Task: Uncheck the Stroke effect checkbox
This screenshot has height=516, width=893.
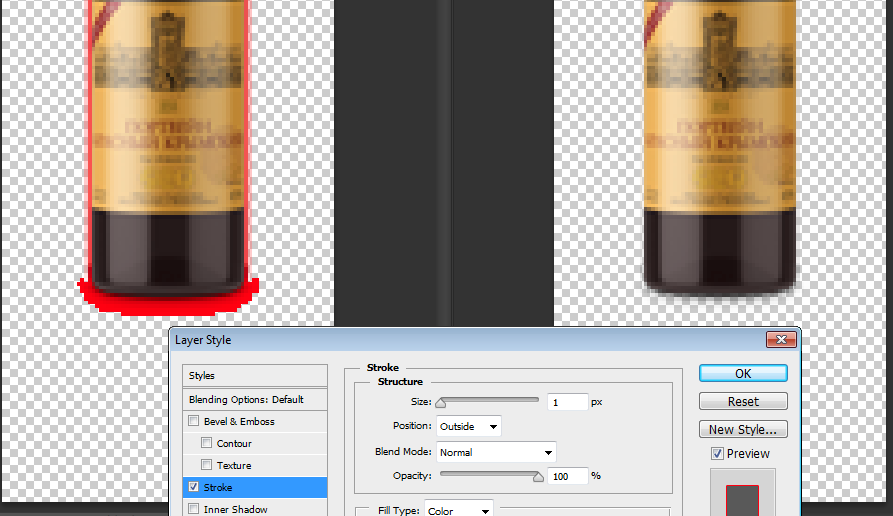Action: tap(194, 487)
